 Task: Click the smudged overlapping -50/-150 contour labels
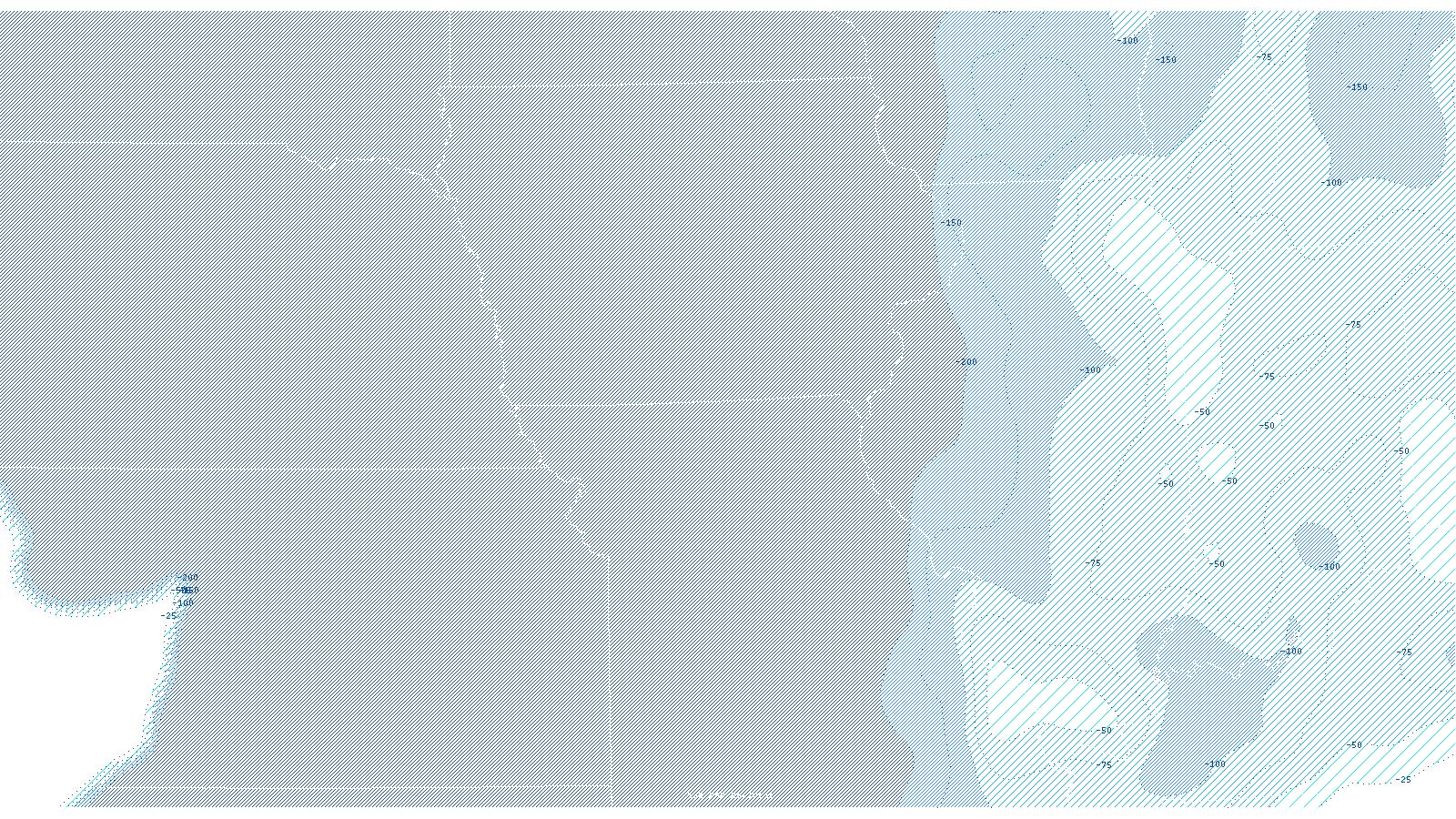click(185, 591)
